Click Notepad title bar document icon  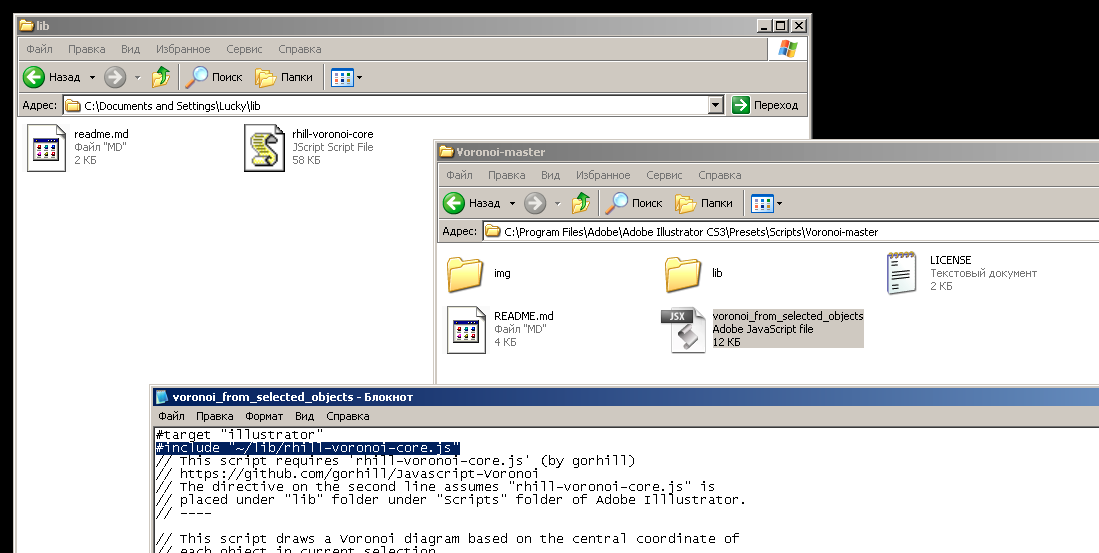tap(162, 397)
